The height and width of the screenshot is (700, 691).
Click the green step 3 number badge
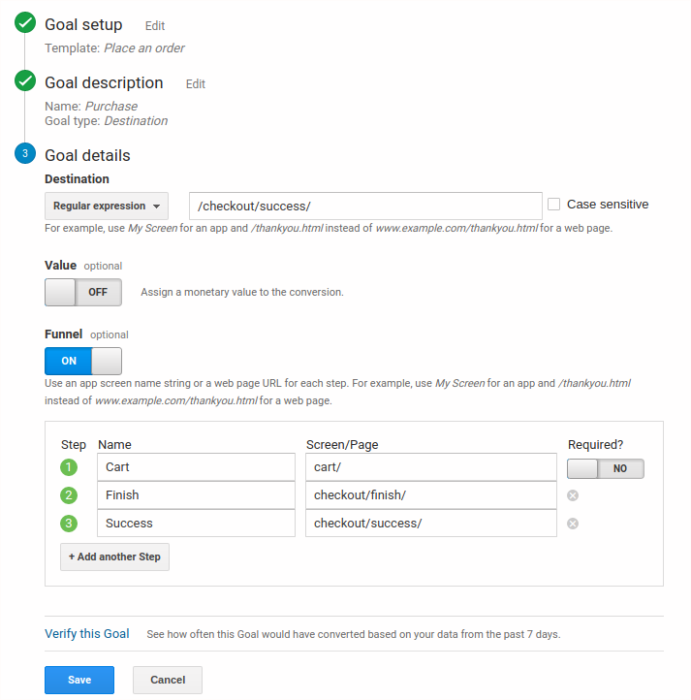click(x=69, y=523)
